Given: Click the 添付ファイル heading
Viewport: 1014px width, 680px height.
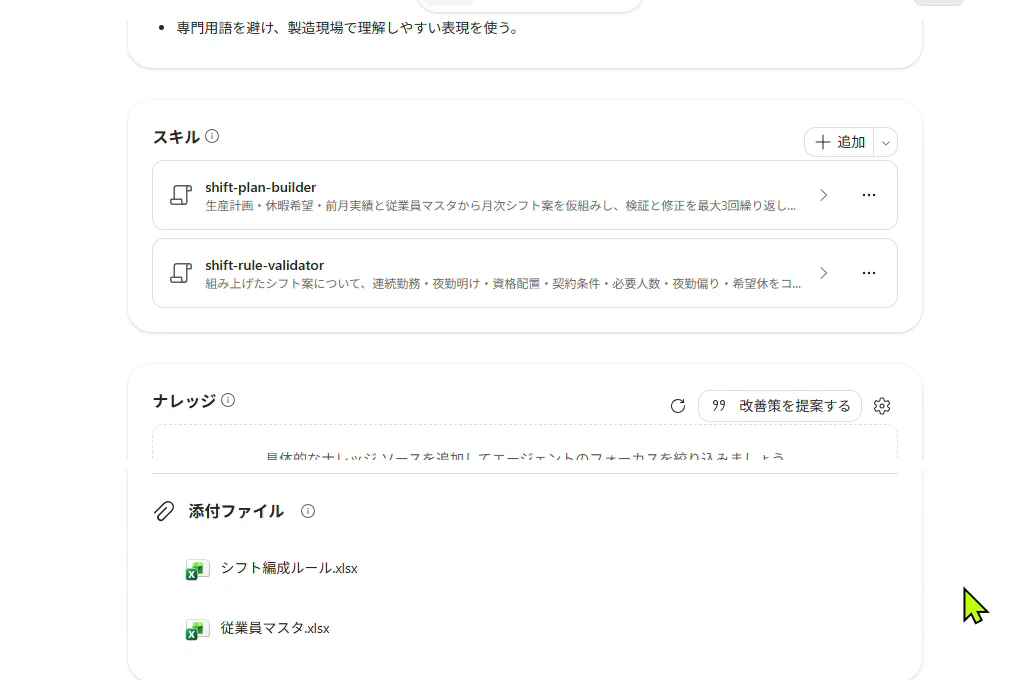Looking at the screenshot, I should (236, 511).
